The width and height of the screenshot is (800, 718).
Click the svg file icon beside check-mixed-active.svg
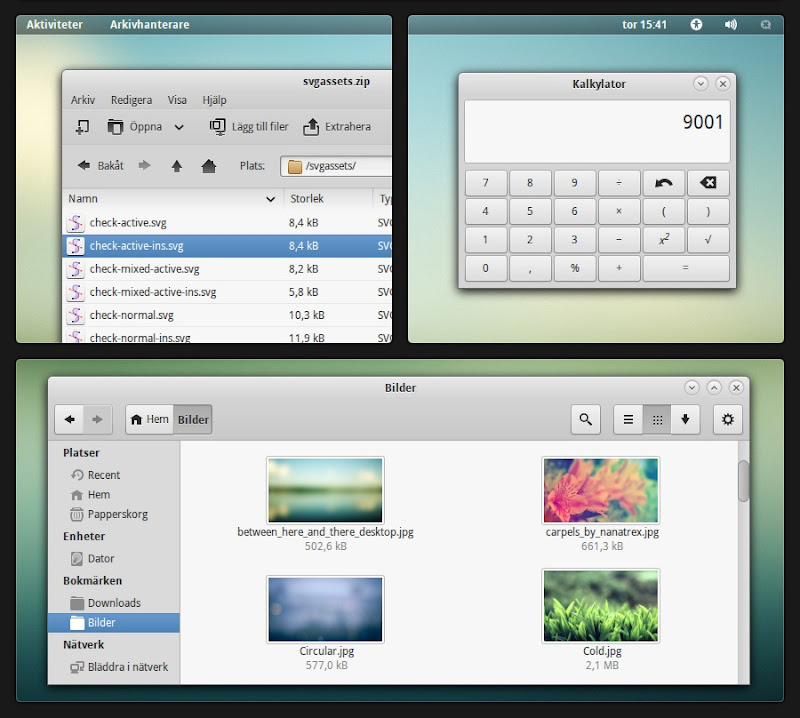(76, 269)
